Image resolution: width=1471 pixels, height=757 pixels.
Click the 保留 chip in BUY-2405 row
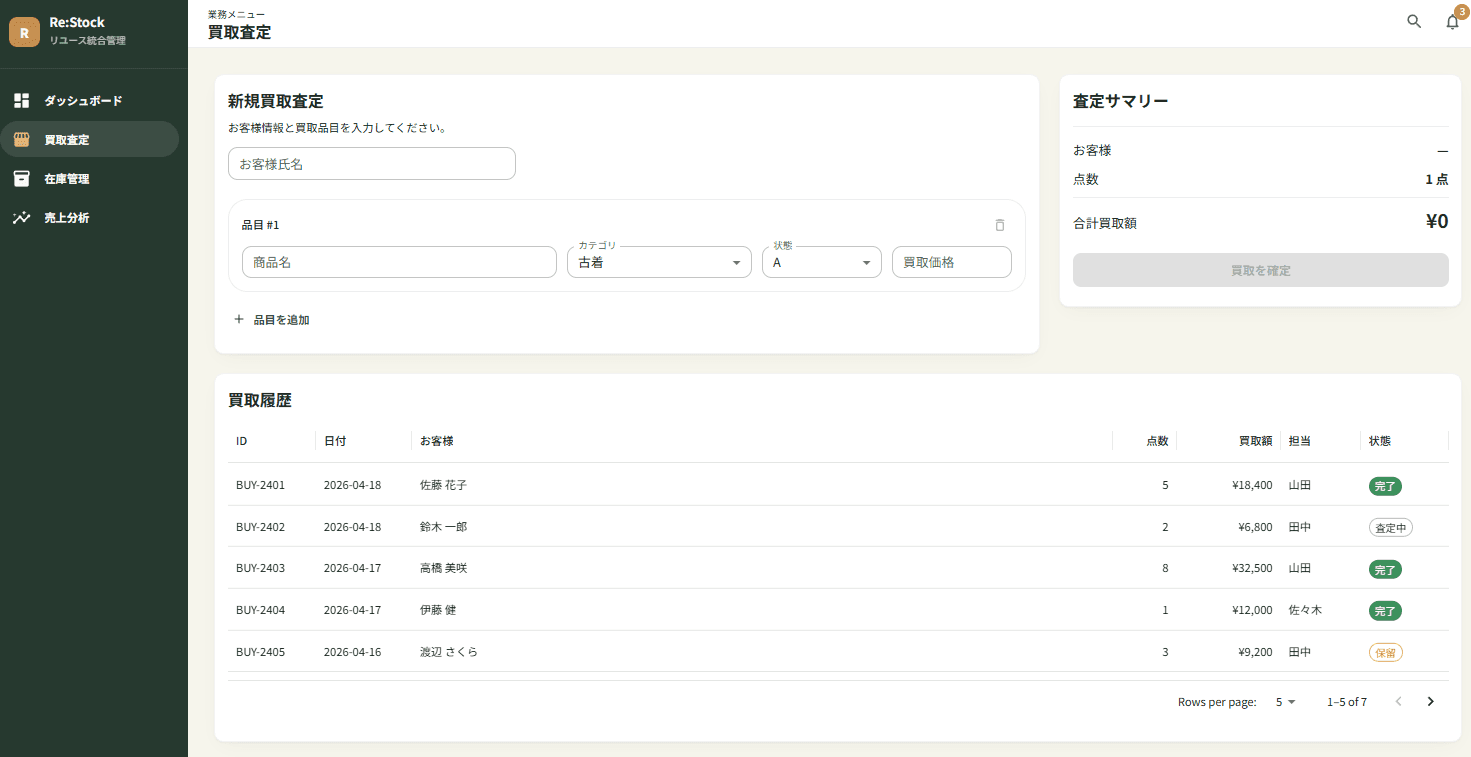[1386, 652]
